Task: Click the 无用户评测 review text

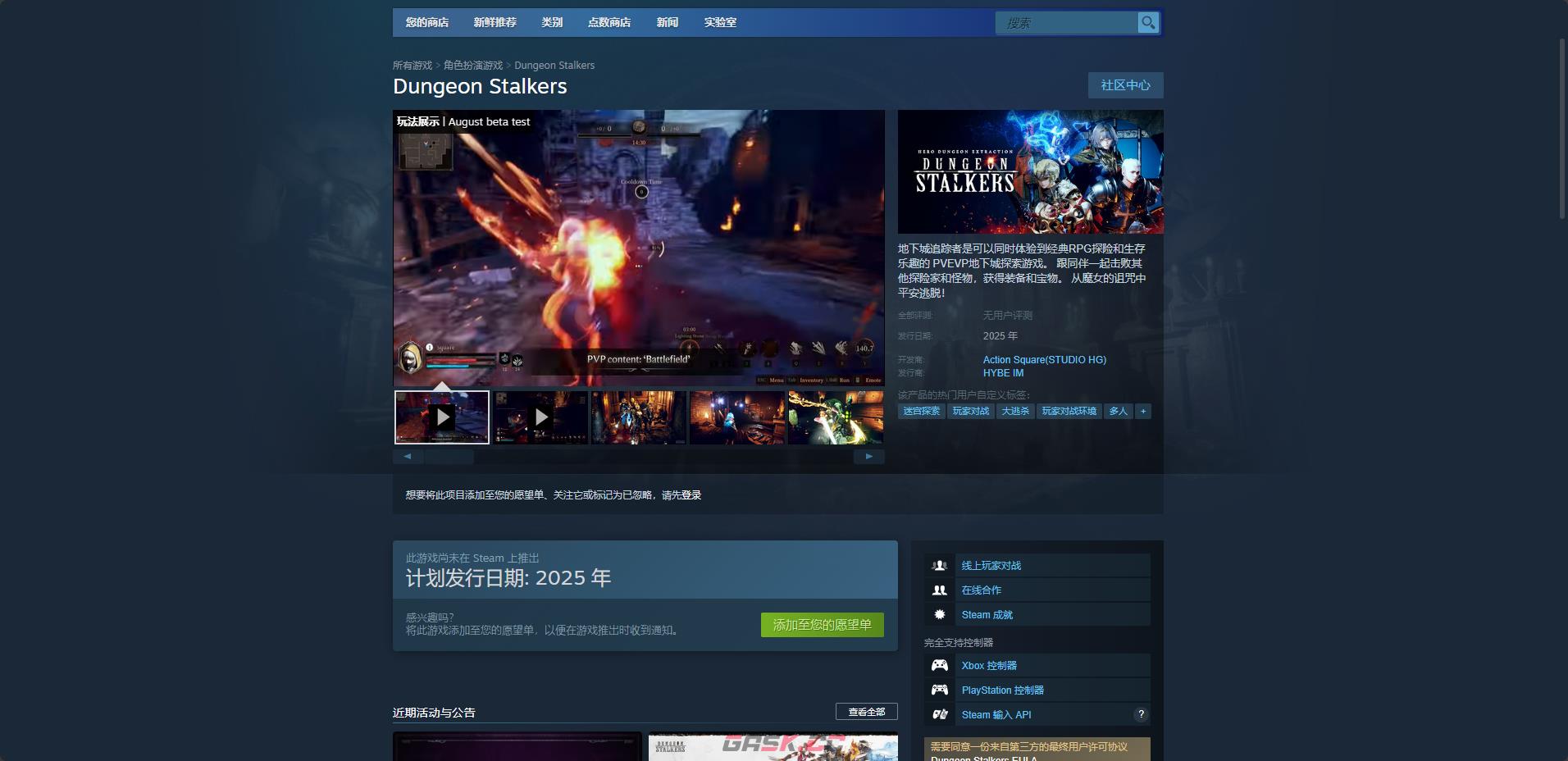Action: [x=1008, y=316]
